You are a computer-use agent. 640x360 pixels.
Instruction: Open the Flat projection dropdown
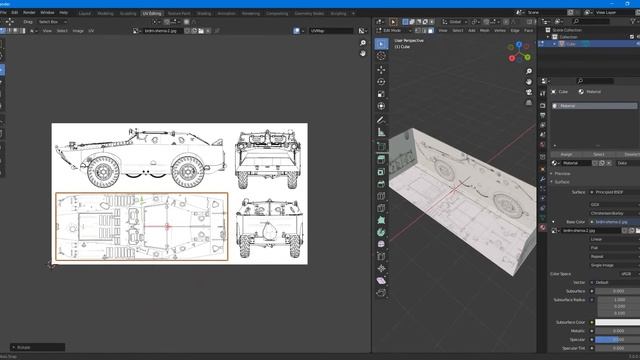coord(614,248)
